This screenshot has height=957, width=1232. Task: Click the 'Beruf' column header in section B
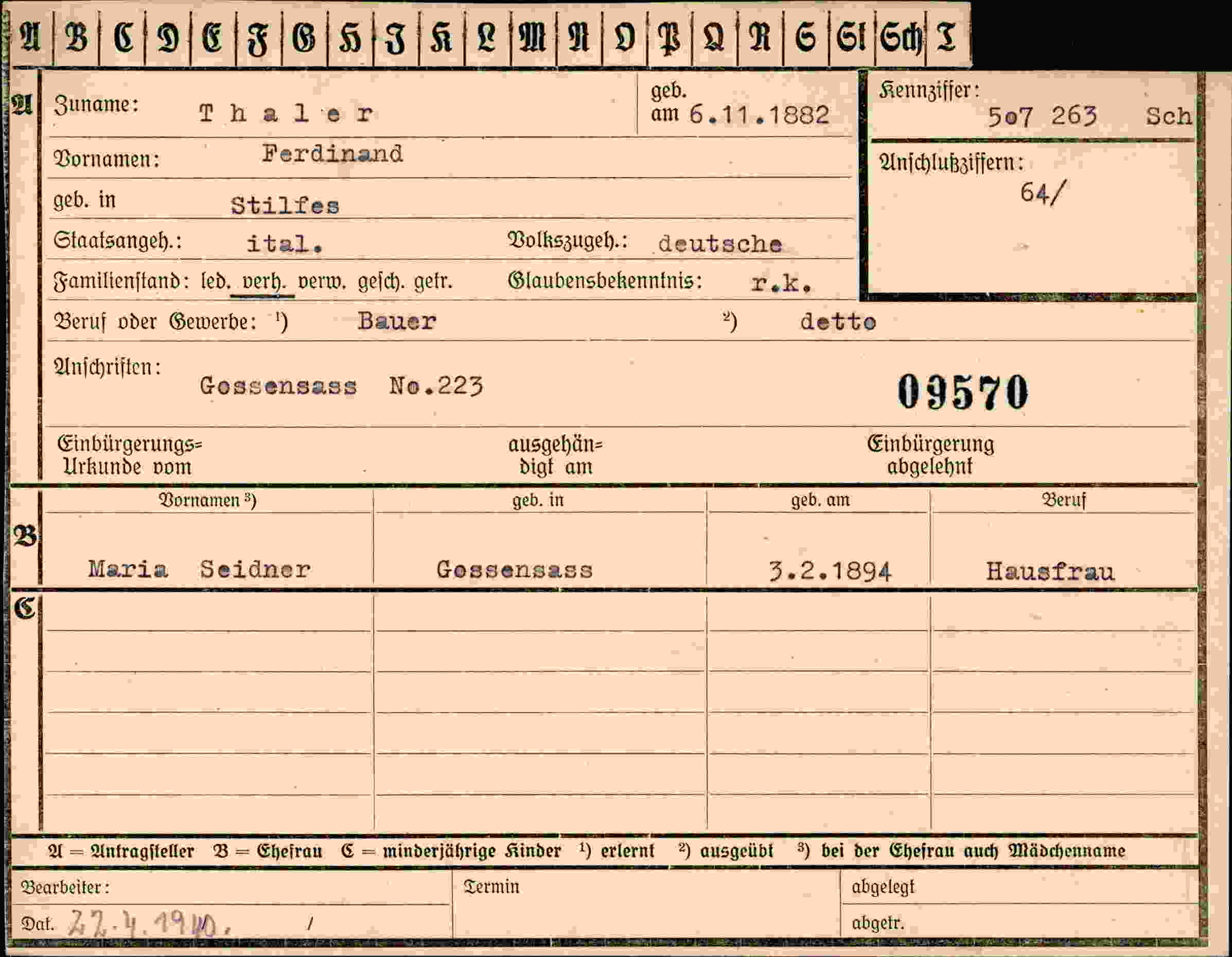[x=1064, y=500]
